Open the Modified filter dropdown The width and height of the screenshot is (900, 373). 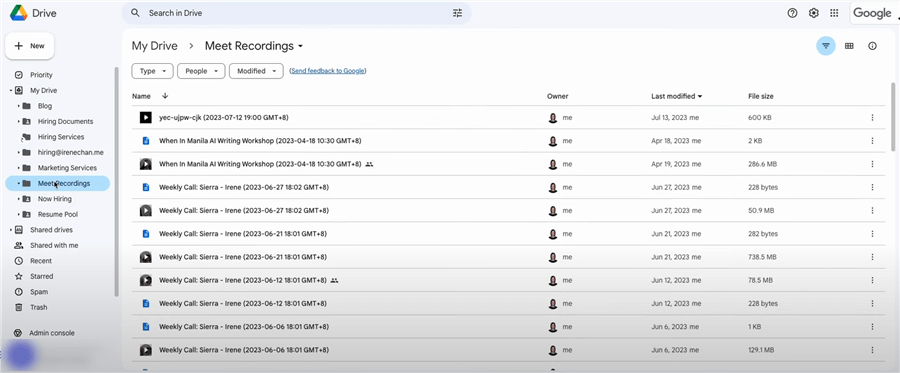tap(256, 71)
